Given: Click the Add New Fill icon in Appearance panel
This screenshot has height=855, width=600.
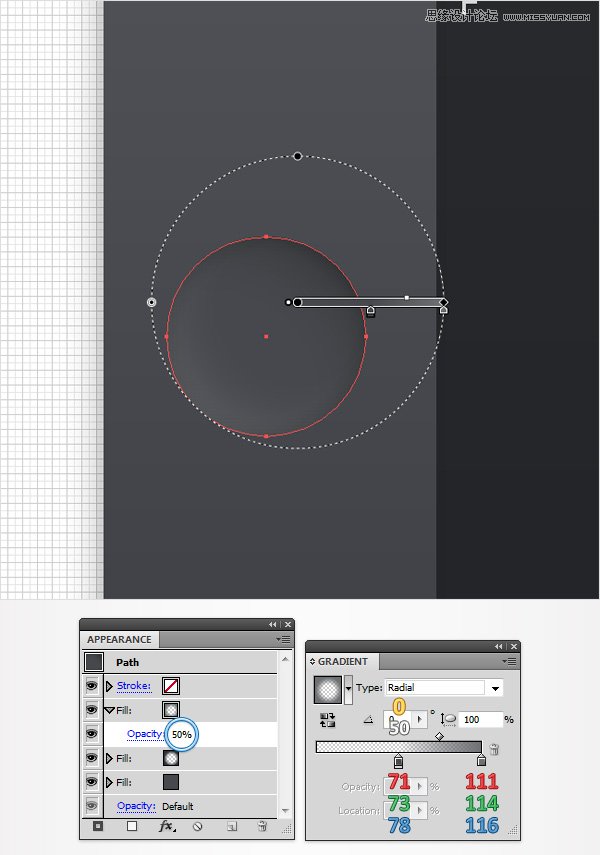Looking at the screenshot, I should pyautogui.click(x=132, y=826).
